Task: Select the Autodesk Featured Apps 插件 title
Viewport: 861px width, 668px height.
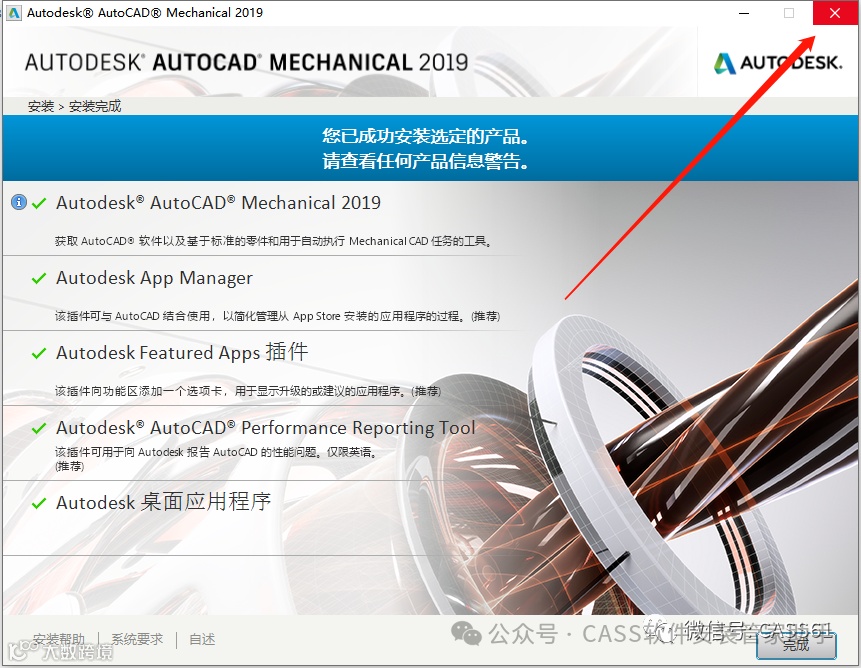Action: tap(182, 352)
